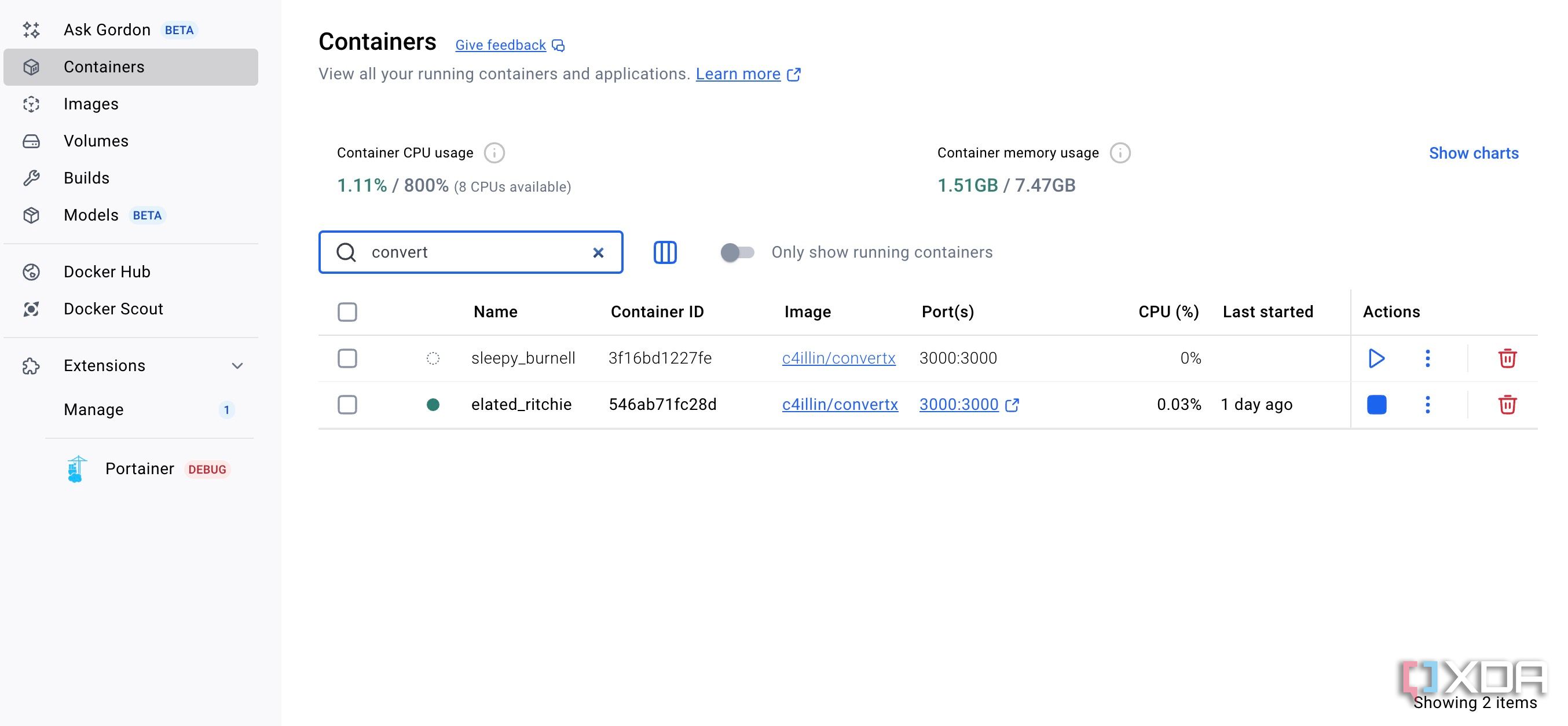Image resolution: width=1568 pixels, height=726 pixels.
Task: Click the Docker Scout icon
Action: click(x=31, y=309)
